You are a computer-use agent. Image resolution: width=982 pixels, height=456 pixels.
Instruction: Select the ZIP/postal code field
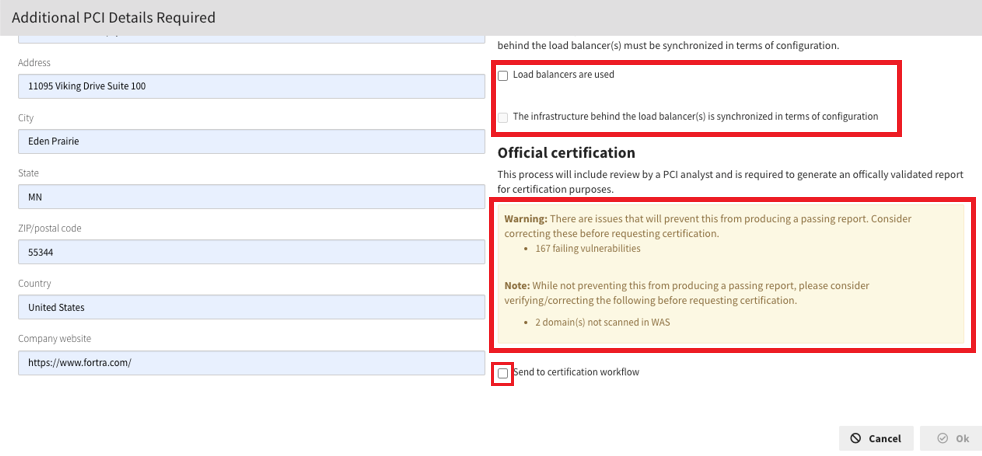247,253
